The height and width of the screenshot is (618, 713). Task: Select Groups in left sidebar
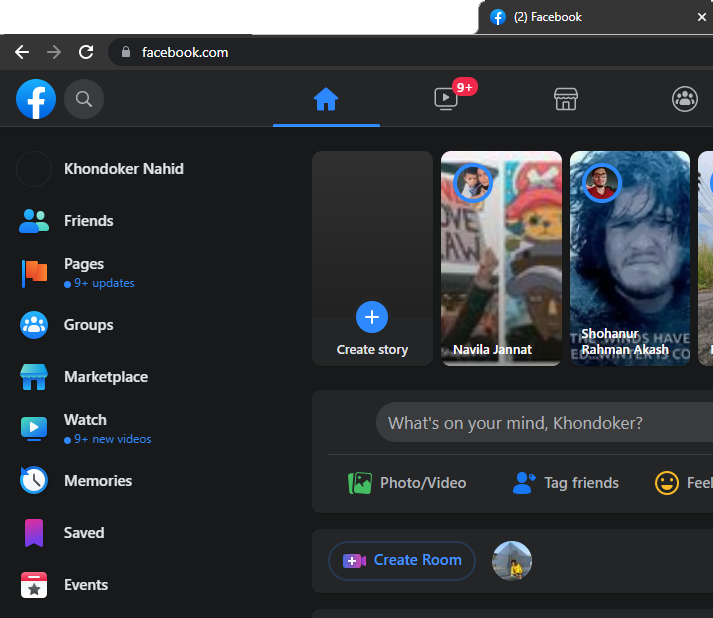tap(88, 325)
